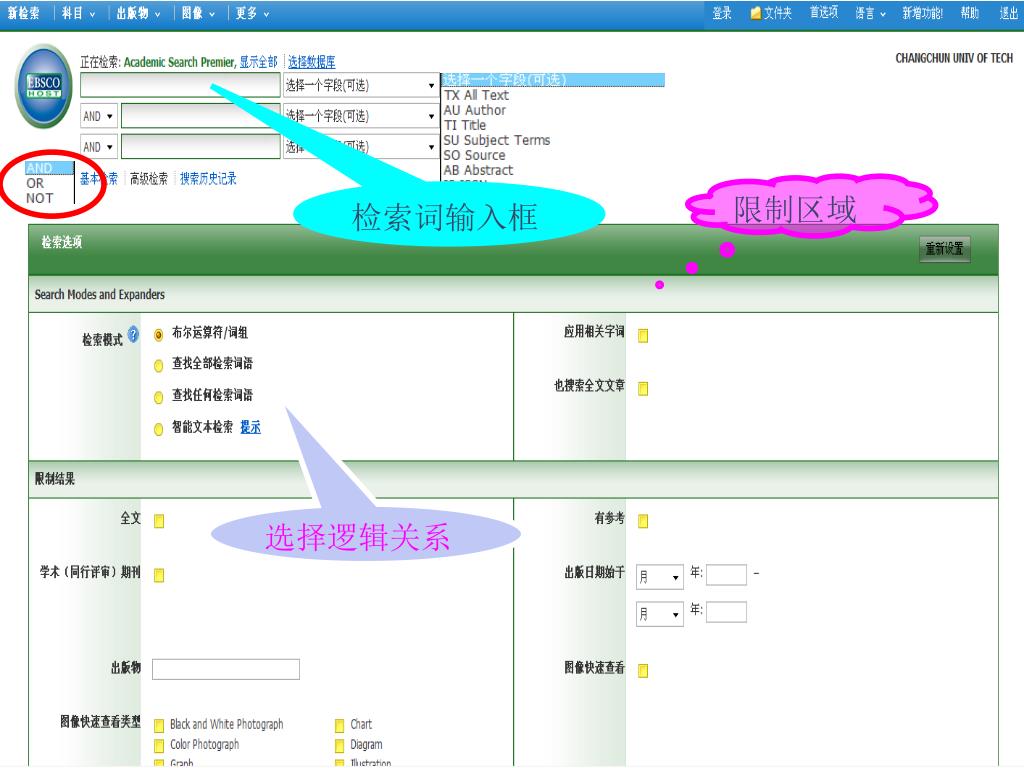1024x768 pixels.
Task: Click 显示全部 link
Action: coord(258,62)
